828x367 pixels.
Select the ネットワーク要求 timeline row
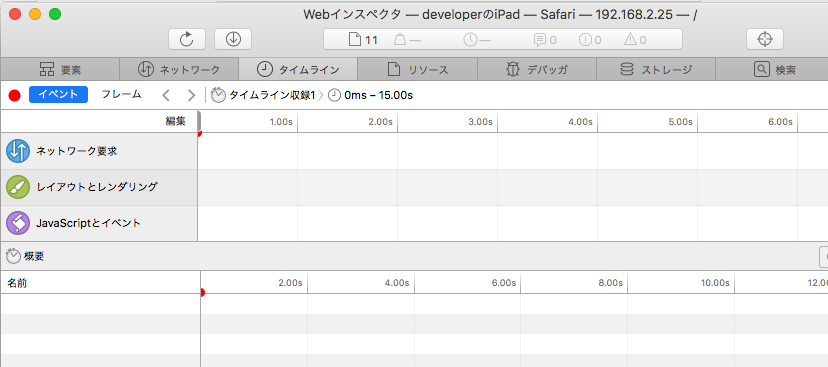pos(99,151)
